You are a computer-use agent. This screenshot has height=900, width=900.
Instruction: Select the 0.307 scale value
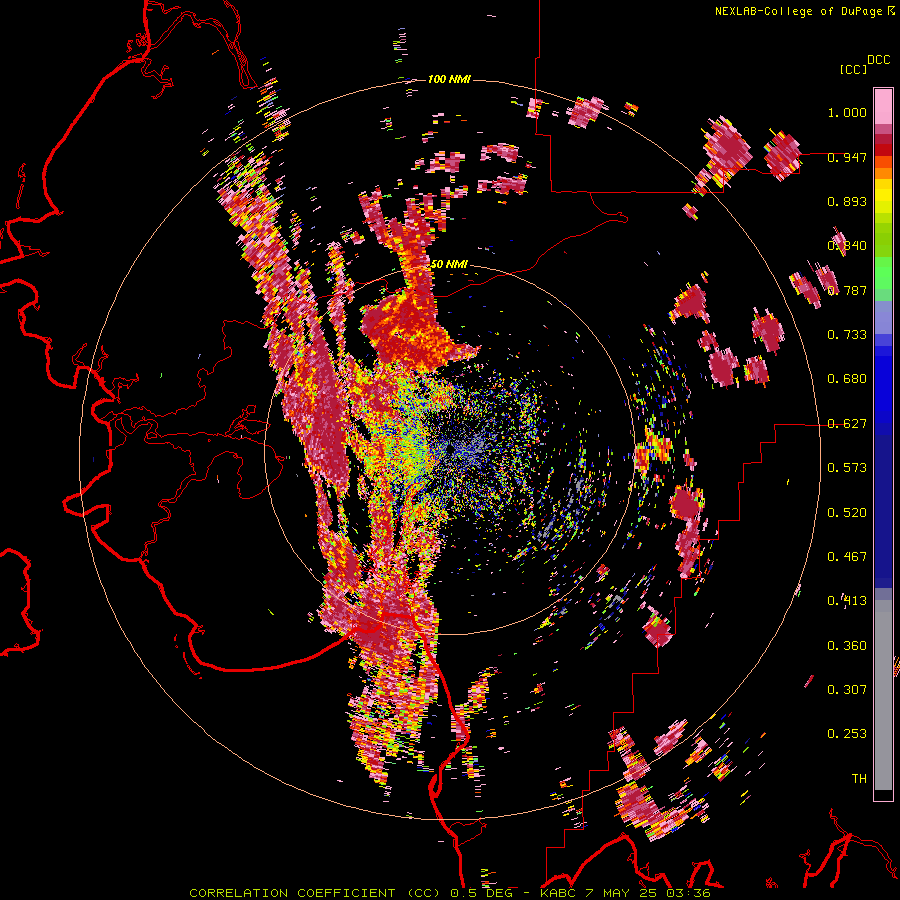click(x=847, y=690)
